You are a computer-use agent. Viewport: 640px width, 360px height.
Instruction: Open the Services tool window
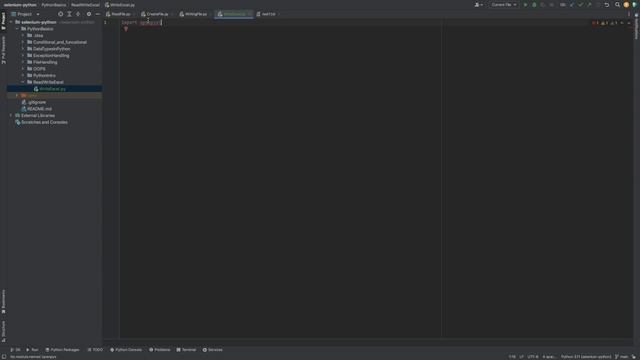213,350
